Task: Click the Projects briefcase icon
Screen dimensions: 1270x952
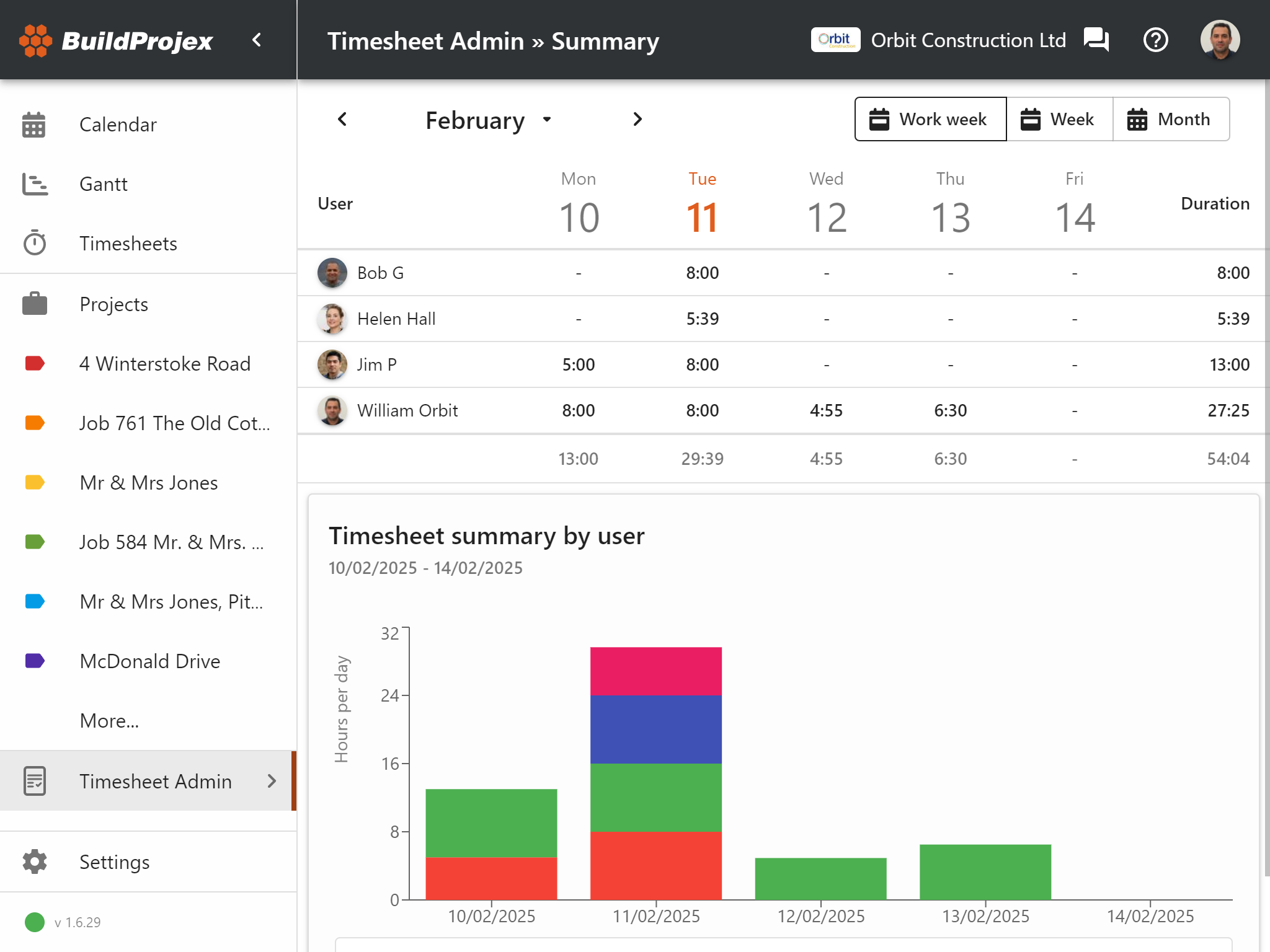Action: [34, 304]
